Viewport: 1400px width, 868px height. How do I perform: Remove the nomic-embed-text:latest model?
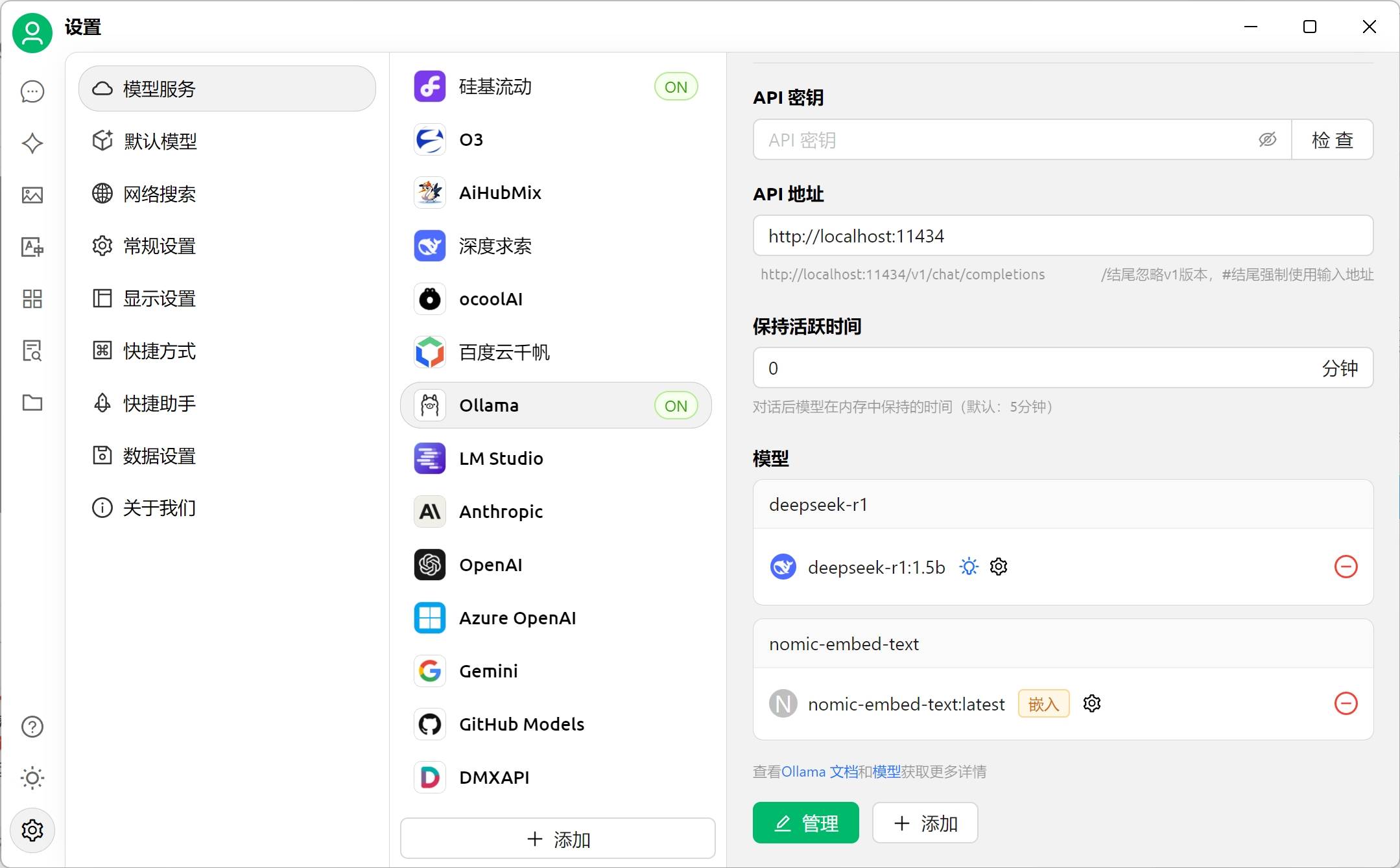1346,703
